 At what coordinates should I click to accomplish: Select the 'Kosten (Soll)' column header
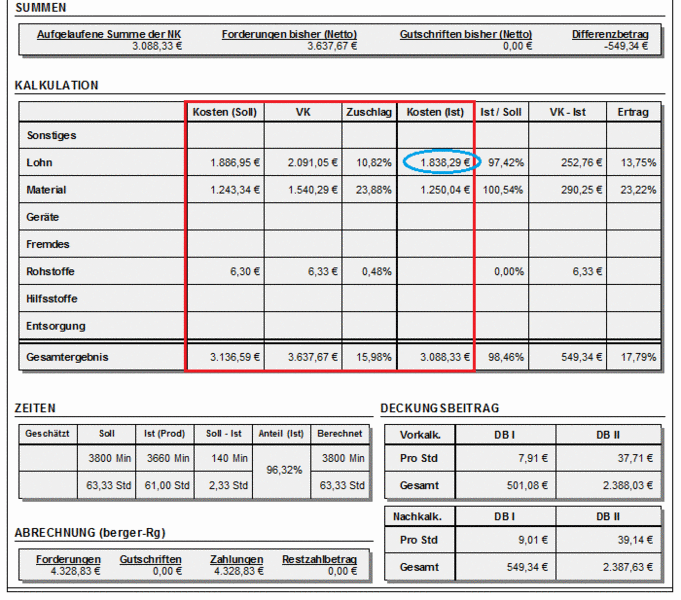225,112
